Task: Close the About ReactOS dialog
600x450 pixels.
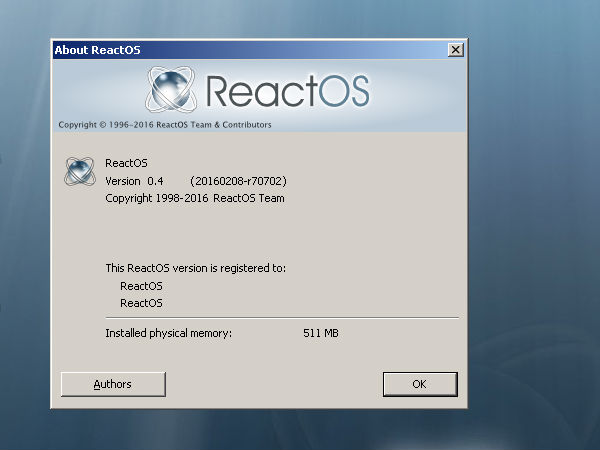Action: tap(456, 49)
